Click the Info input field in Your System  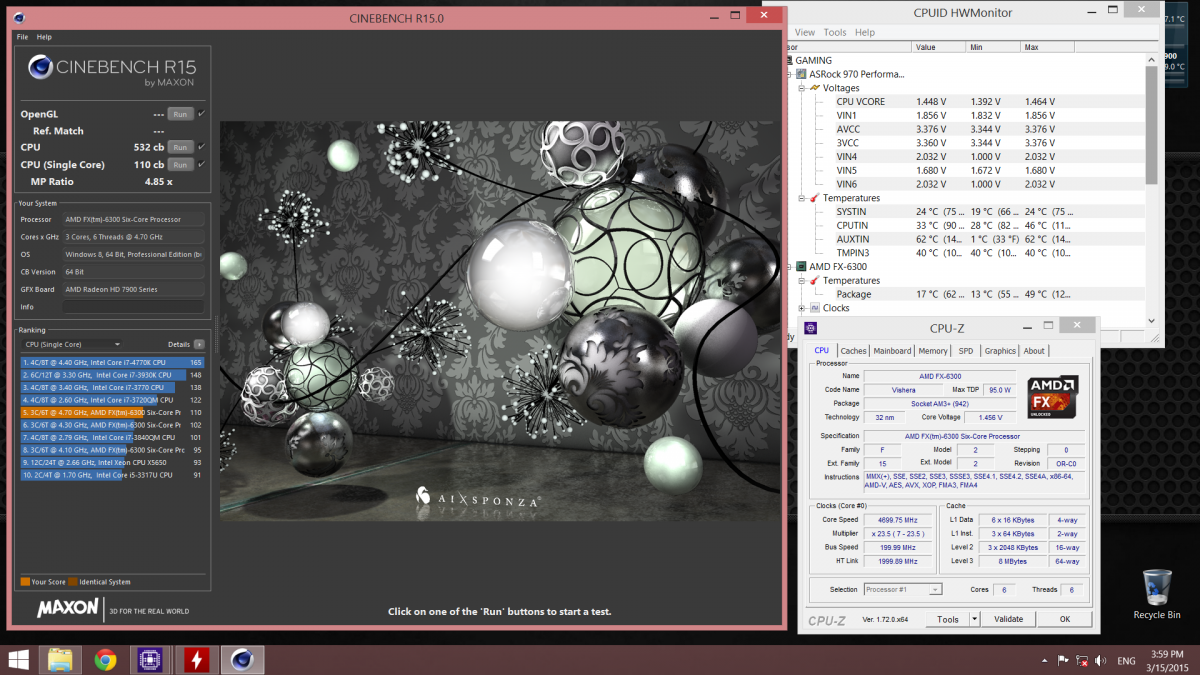(x=133, y=307)
